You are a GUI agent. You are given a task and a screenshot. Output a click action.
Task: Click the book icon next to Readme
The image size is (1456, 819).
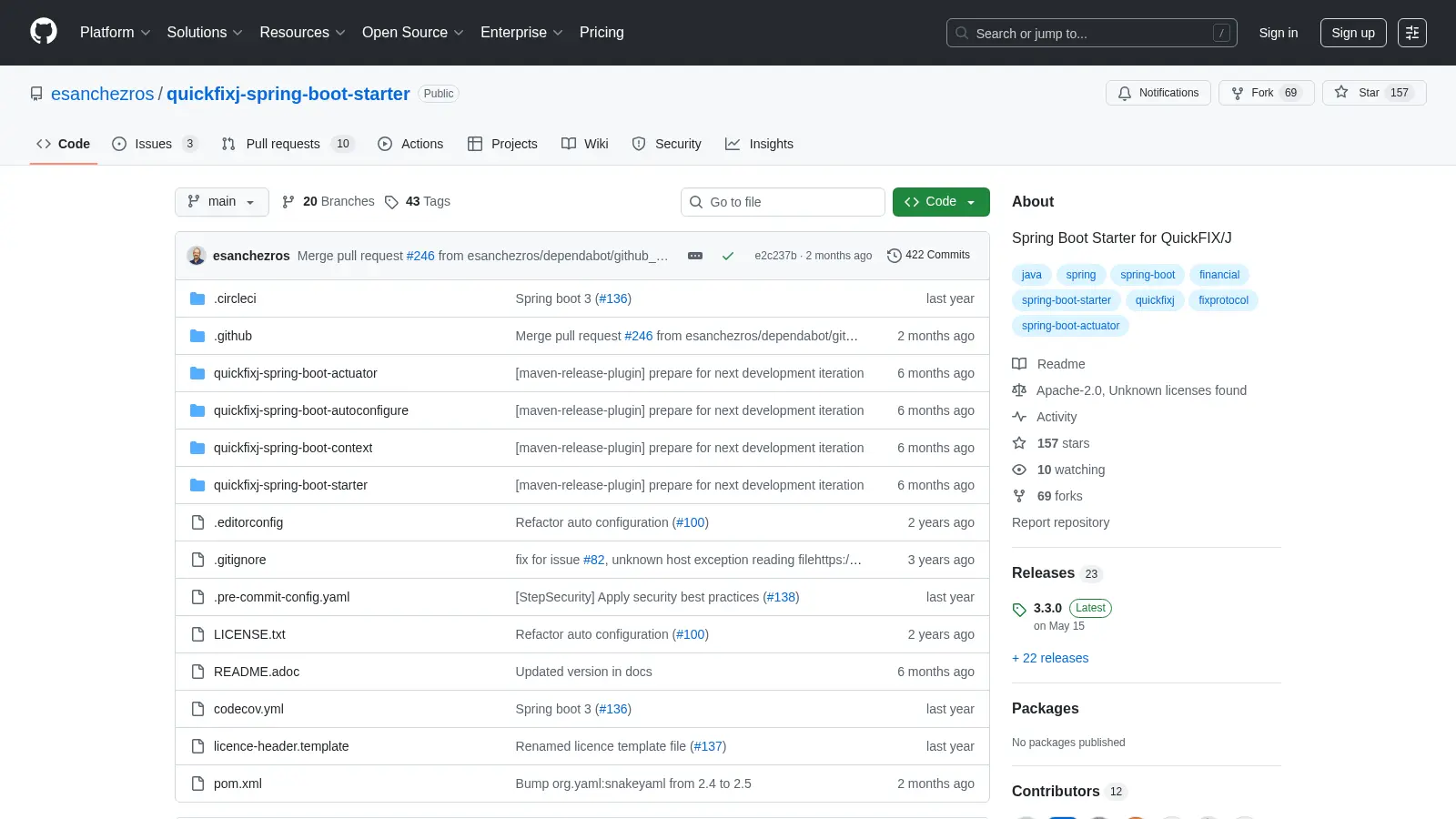tap(1019, 364)
